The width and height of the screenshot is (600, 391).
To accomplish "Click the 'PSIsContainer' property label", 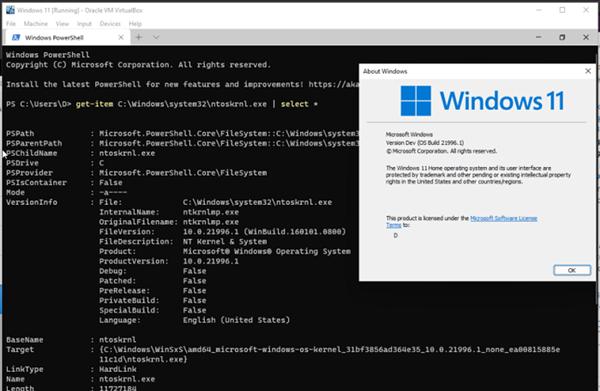I will [36, 182].
